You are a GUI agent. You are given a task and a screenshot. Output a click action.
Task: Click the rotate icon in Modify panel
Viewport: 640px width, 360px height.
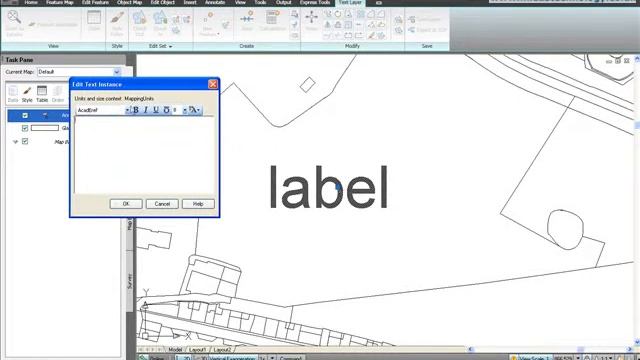(x=338, y=14)
